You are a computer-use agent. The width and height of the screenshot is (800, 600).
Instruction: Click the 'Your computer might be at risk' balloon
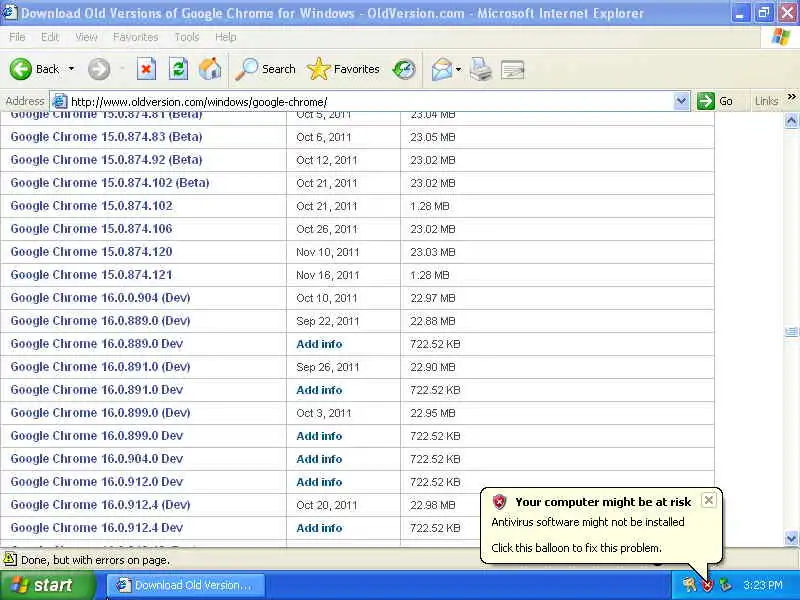tap(602, 526)
